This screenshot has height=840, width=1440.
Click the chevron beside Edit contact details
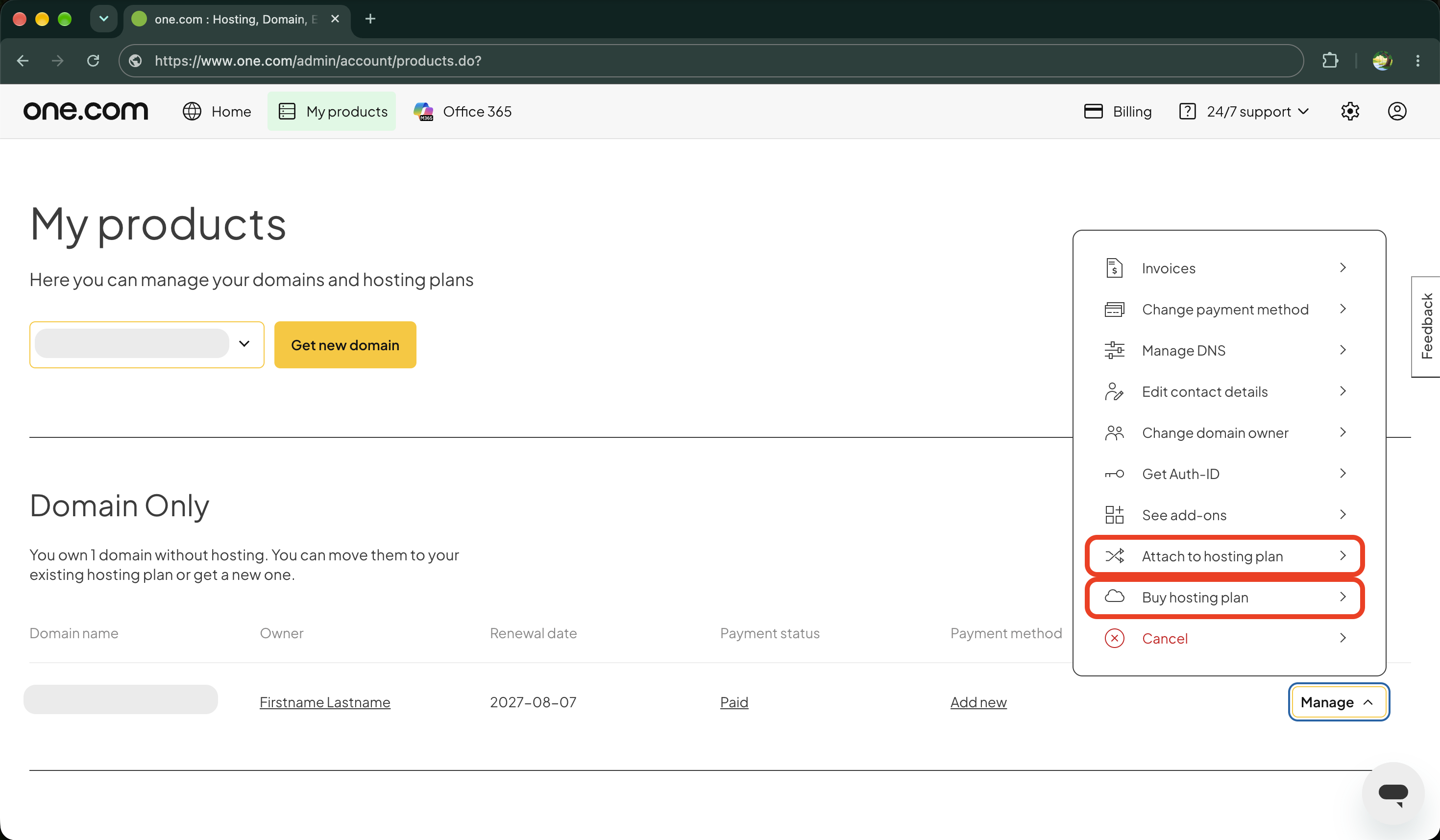(1342, 391)
